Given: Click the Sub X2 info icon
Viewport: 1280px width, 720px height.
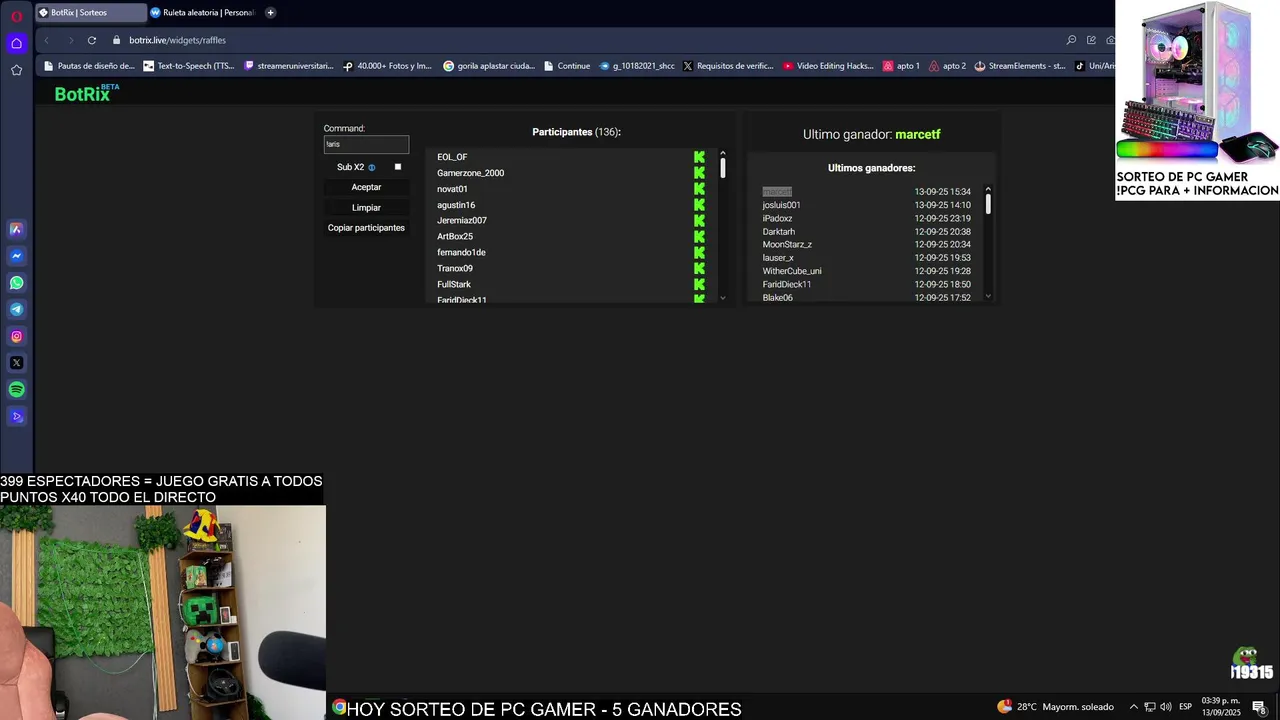Looking at the screenshot, I should 372,168.
